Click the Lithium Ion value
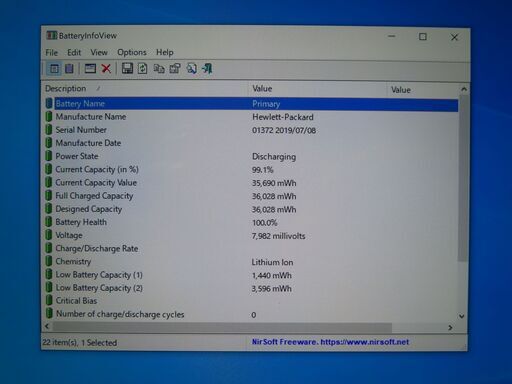 (272, 262)
